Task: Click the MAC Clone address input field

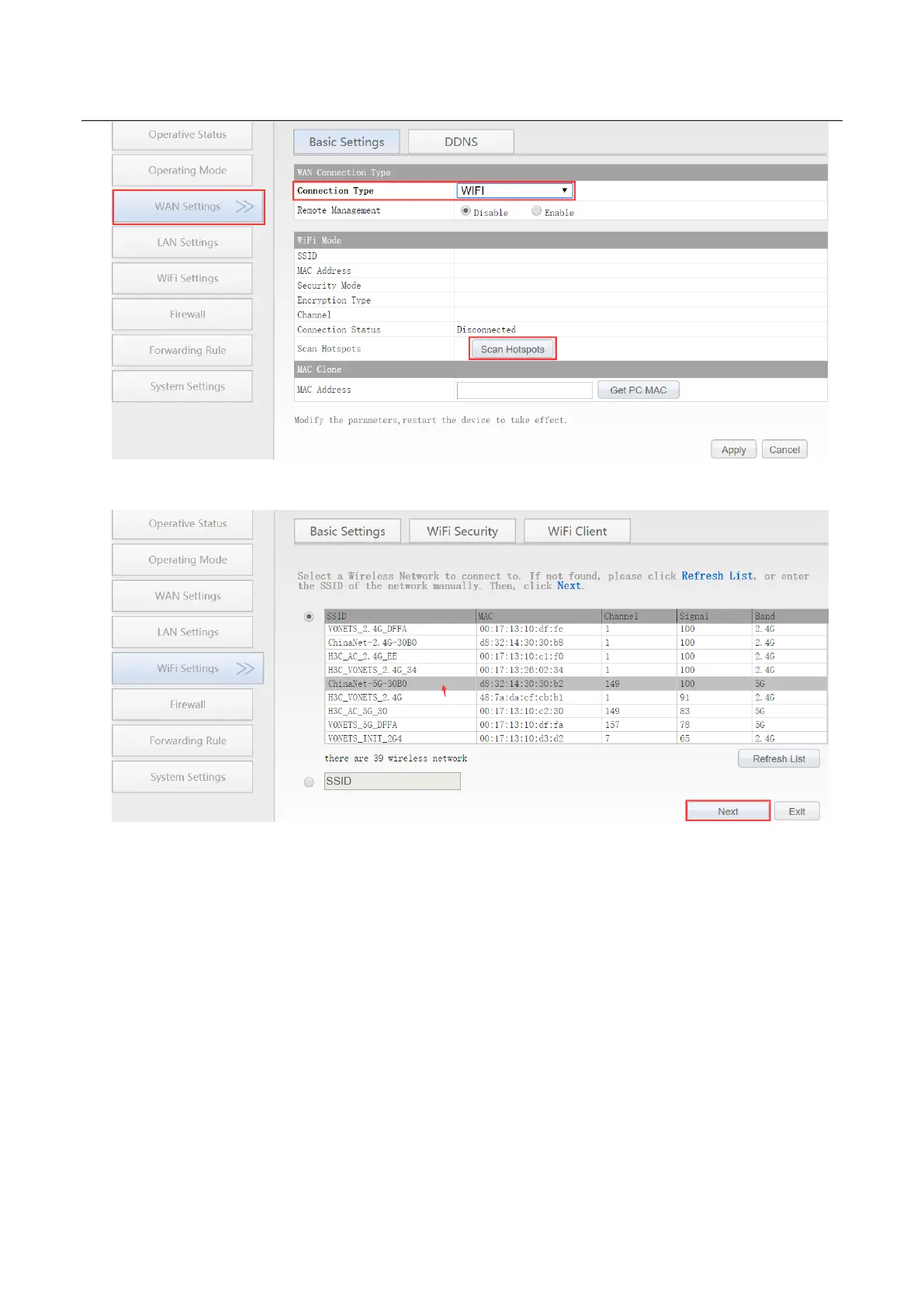Action: point(524,390)
